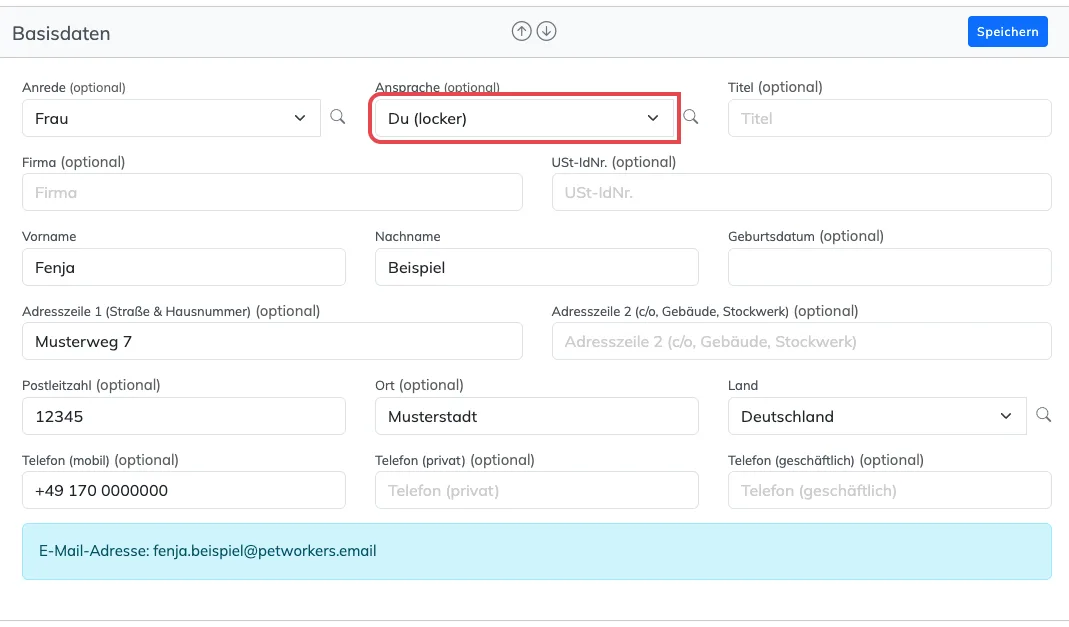This screenshot has height=627, width=1069.
Task: Click the move-up arrow icon beside Basisdaten
Action: (x=522, y=31)
